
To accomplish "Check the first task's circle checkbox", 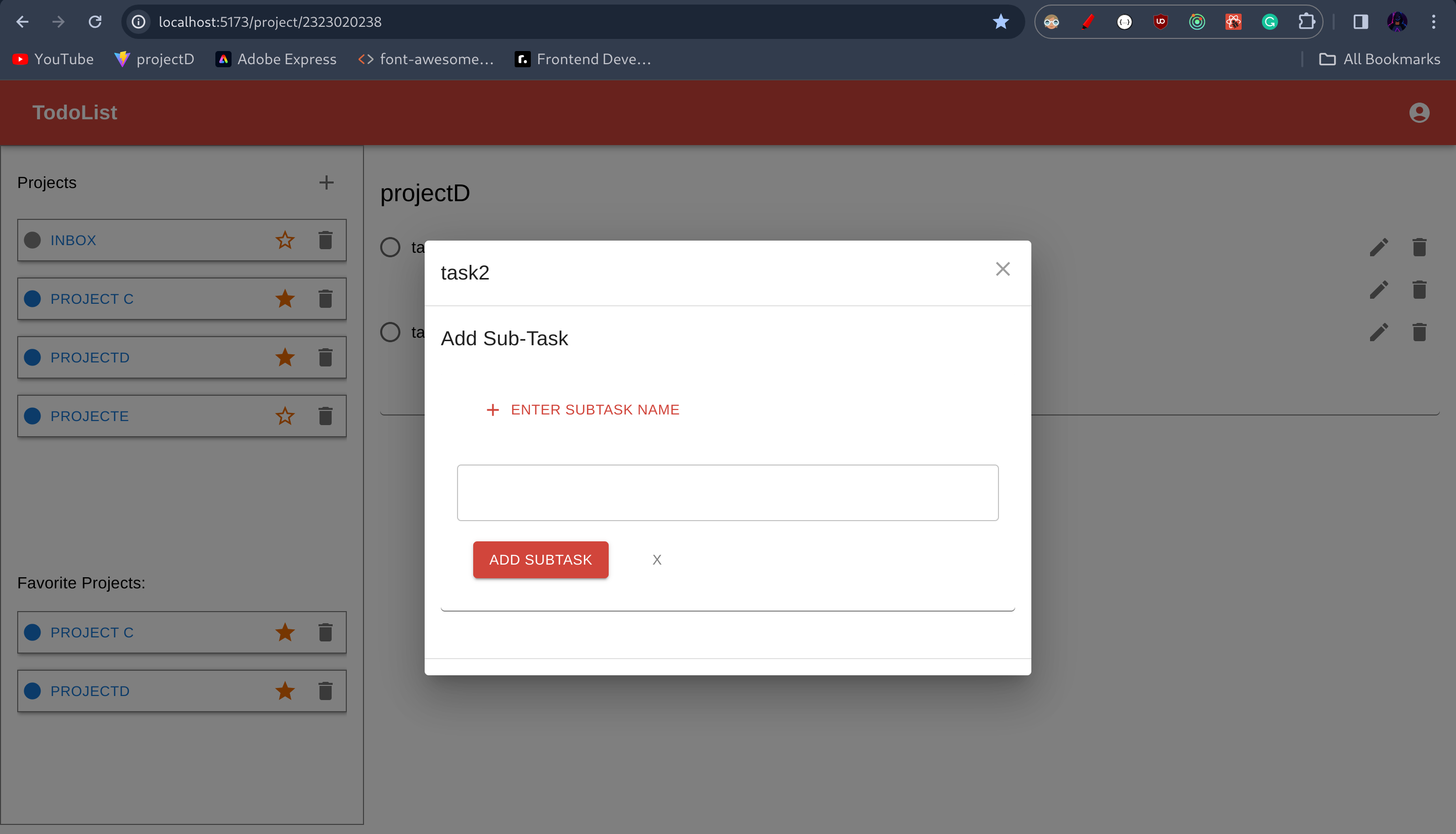I will click(390, 248).
